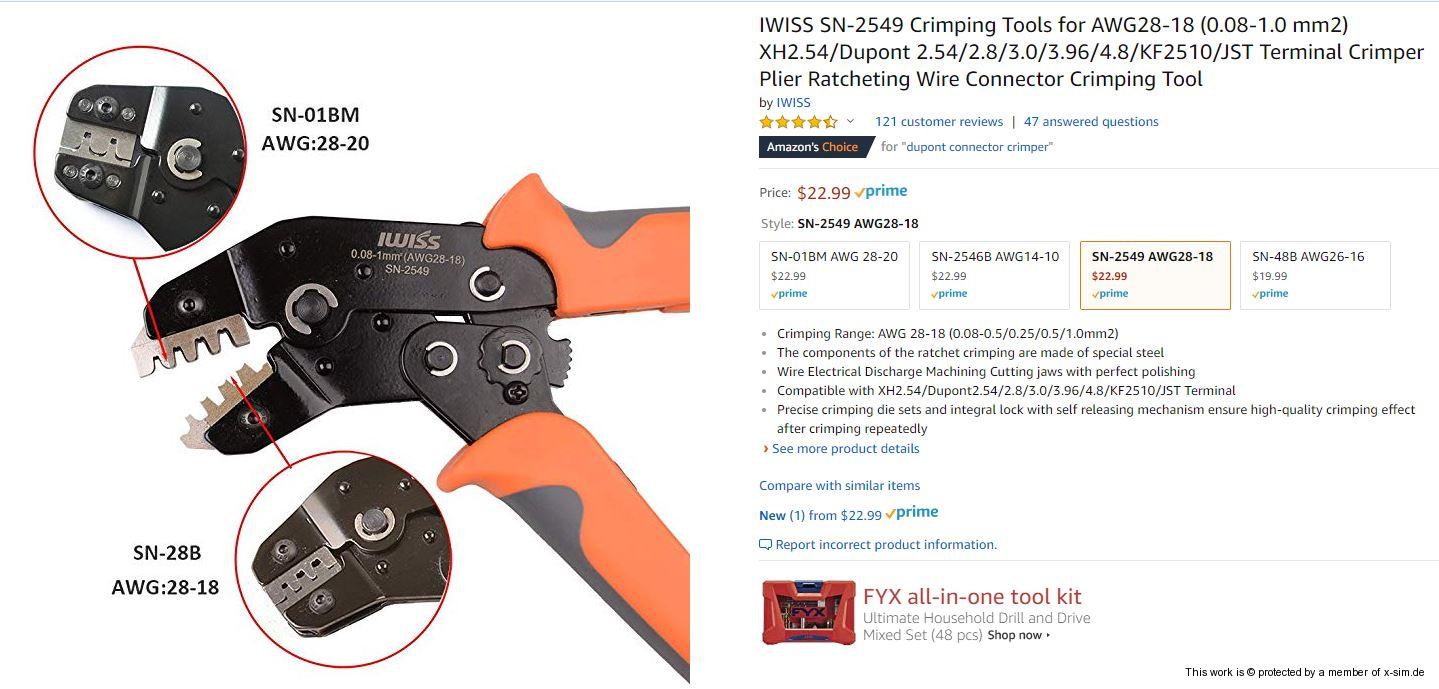Open the 47 answered questions link
This screenshot has height=689, width=1439.
[x=1091, y=121]
